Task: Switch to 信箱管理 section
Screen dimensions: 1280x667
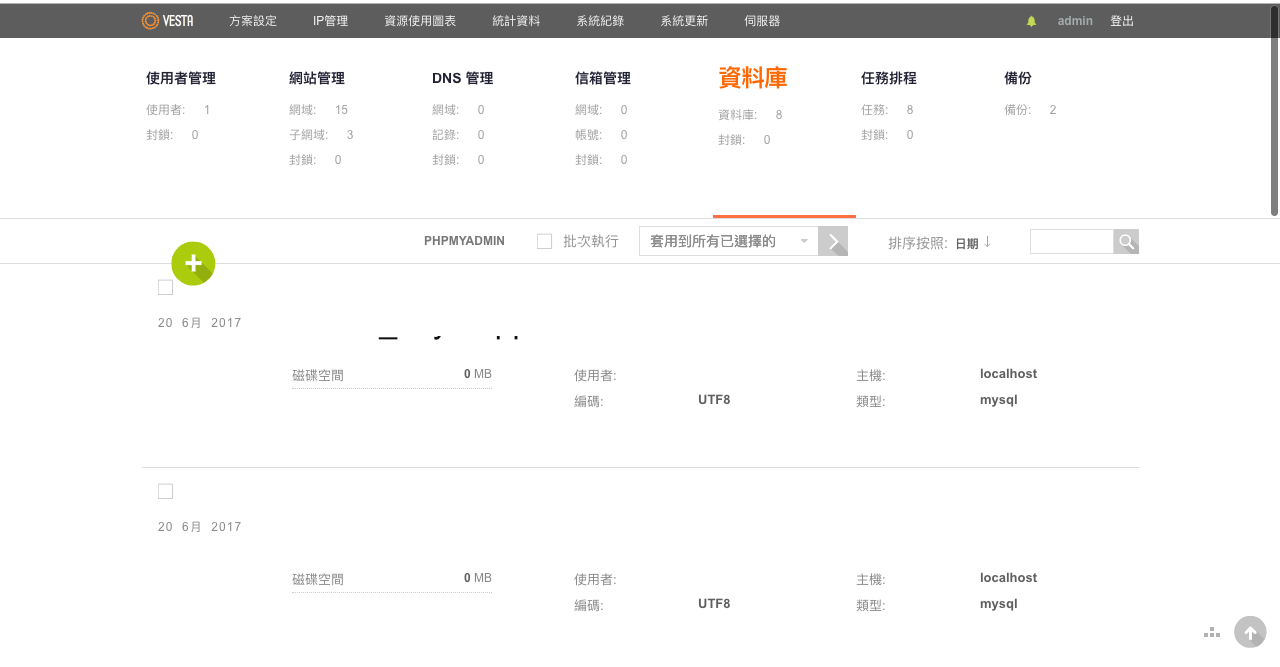Action: pos(603,78)
